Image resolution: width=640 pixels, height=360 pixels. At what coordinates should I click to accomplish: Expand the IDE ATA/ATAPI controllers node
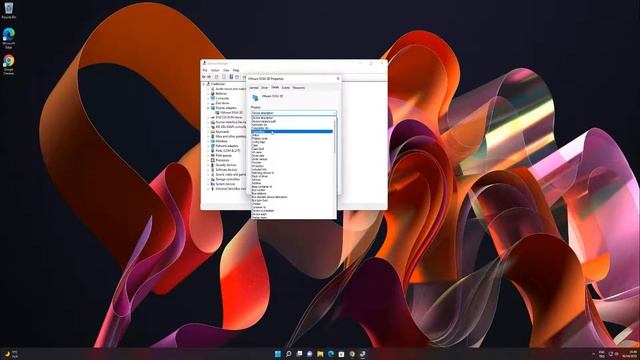[208, 127]
